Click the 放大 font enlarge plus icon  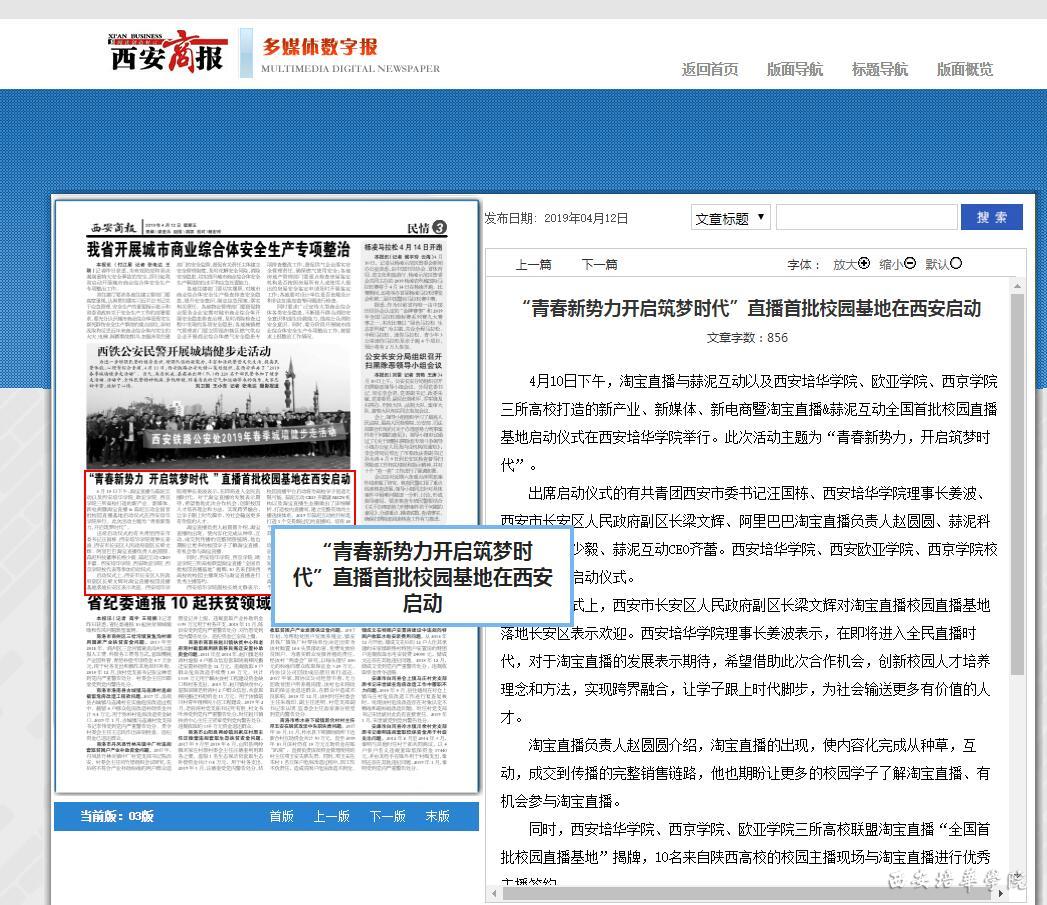864,264
